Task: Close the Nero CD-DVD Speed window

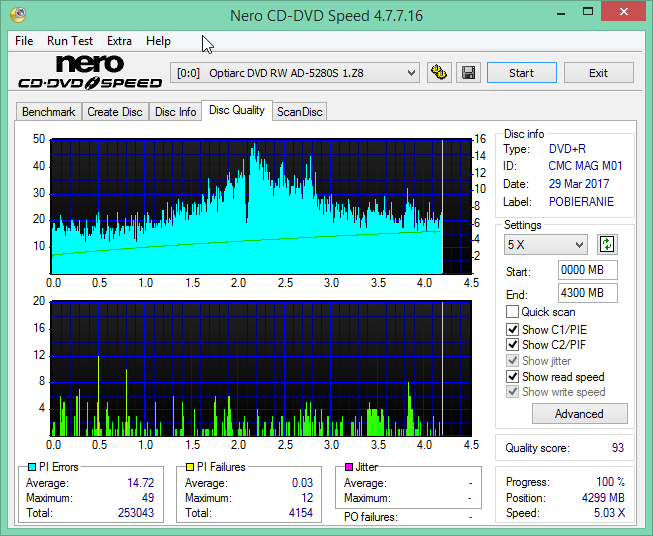Action: [x=624, y=12]
